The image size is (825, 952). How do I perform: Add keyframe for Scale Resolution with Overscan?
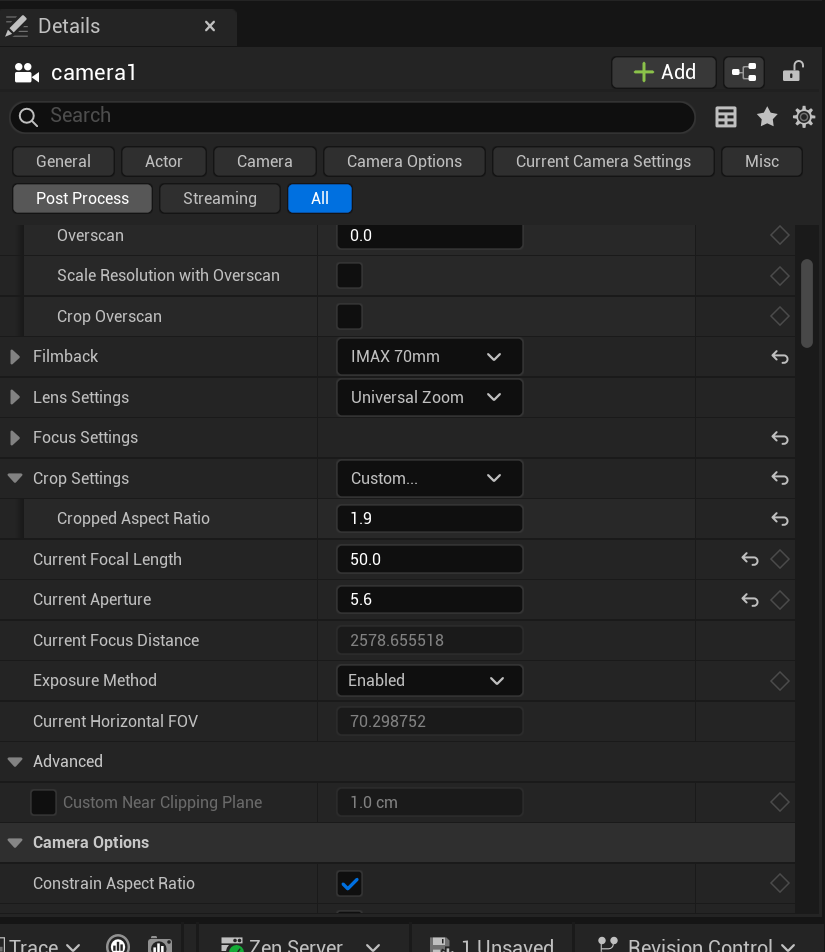pos(779,276)
